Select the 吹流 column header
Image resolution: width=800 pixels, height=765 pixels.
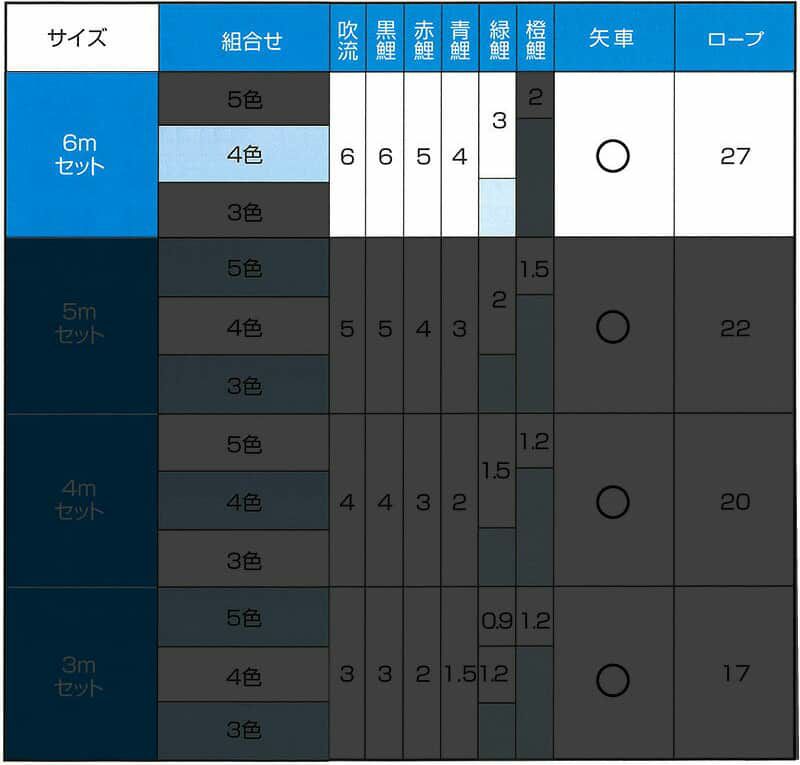pos(347,40)
